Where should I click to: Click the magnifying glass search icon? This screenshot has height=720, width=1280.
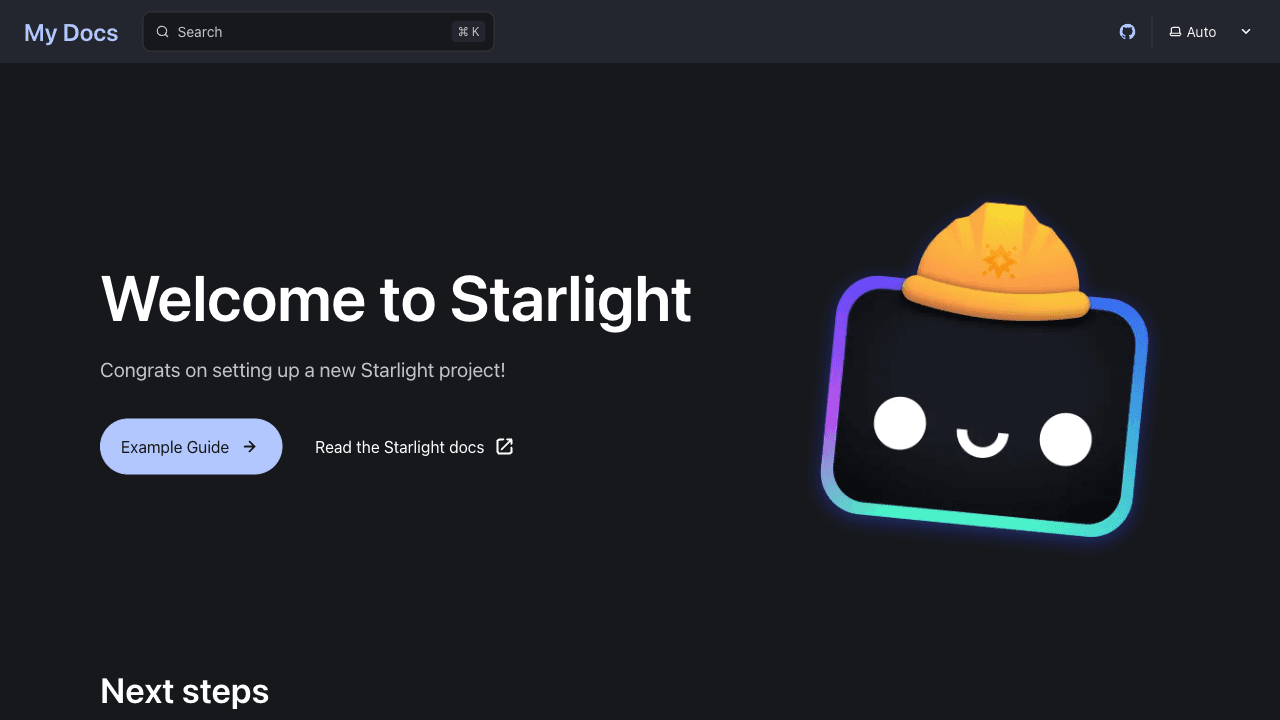[162, 32]
